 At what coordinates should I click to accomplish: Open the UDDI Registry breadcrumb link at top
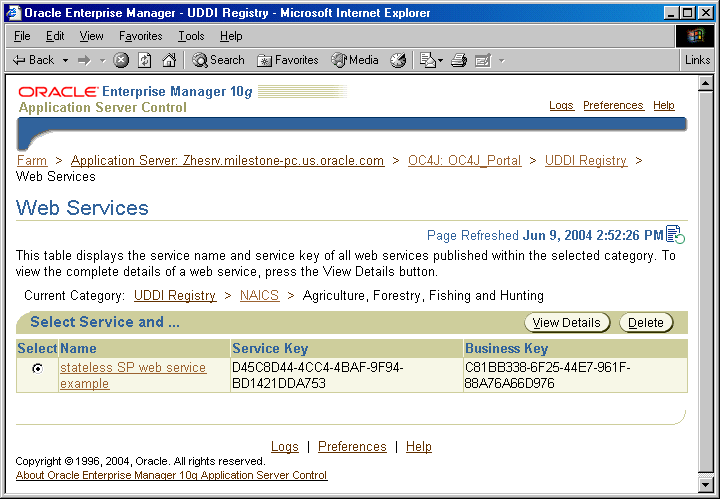(586, 161)
